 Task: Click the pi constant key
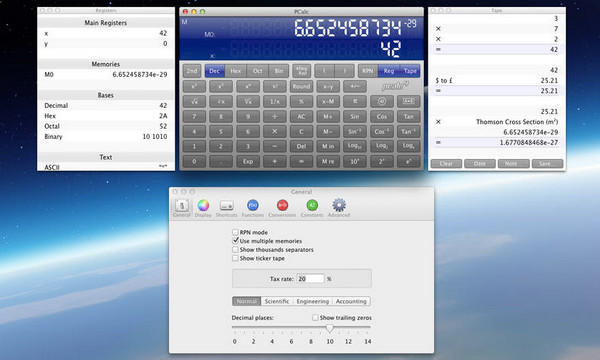355,101
